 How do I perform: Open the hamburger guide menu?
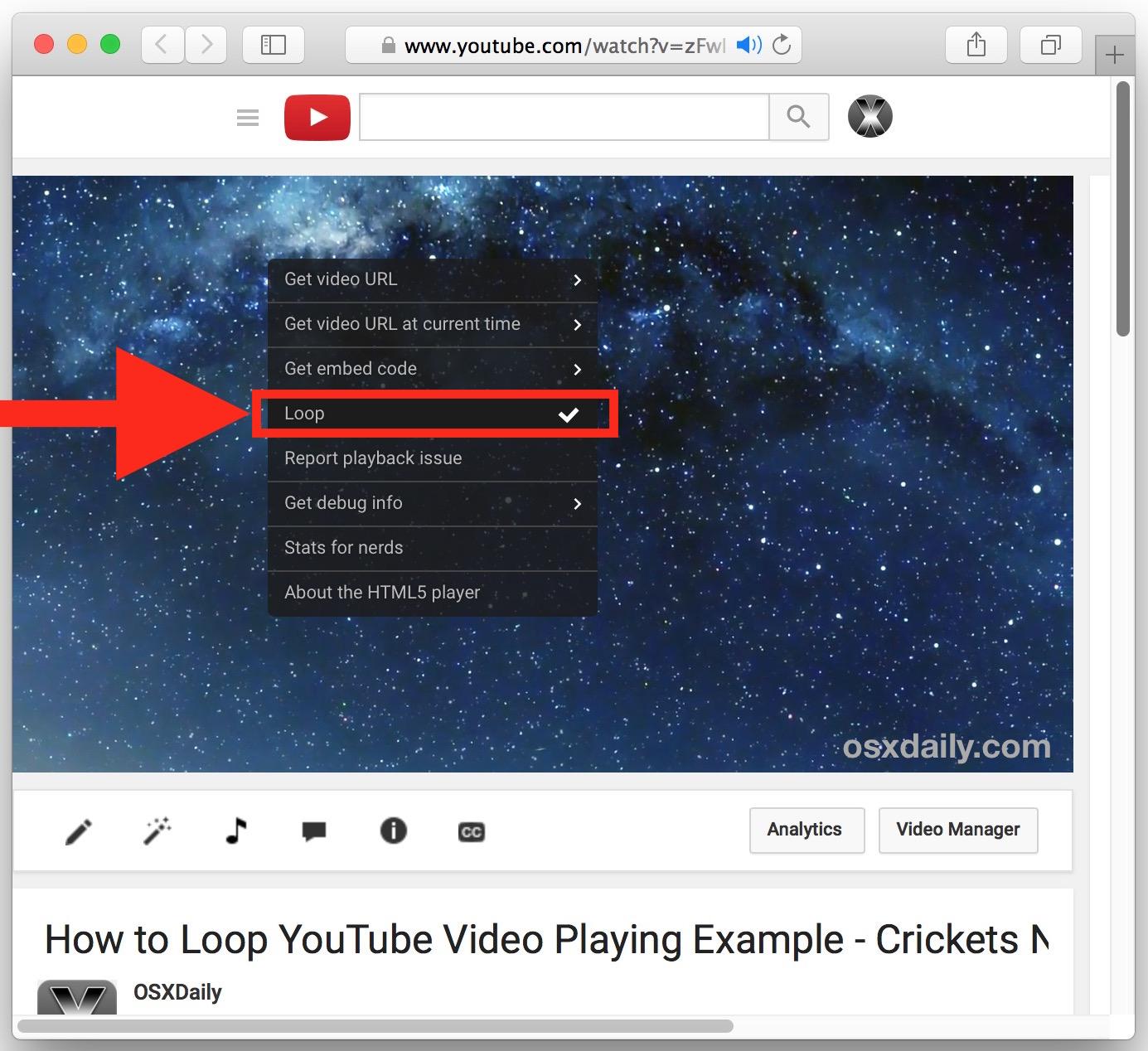(x=248, y=118)
